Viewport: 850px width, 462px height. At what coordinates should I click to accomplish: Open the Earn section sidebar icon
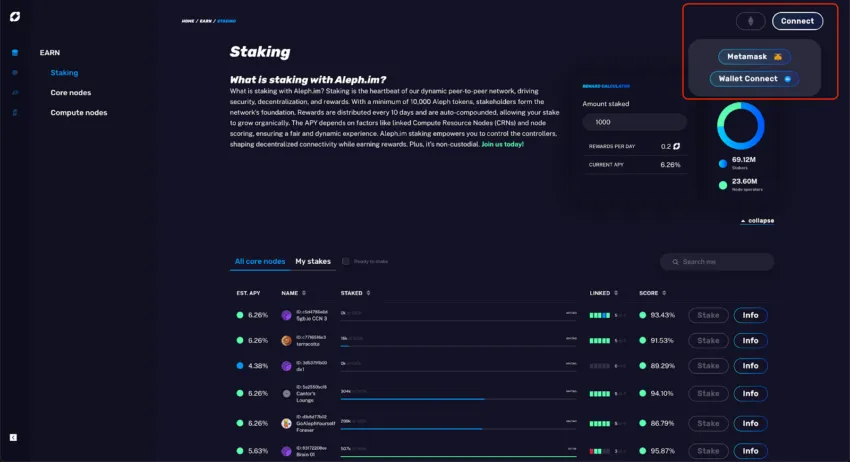[15, 53]
